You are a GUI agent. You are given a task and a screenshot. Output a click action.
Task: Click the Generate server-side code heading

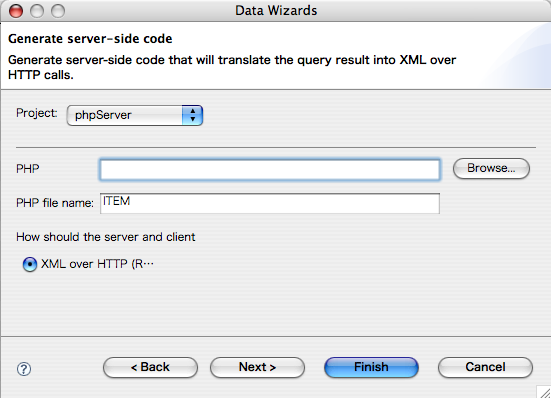pyautogui.click(x=90, y=39)
